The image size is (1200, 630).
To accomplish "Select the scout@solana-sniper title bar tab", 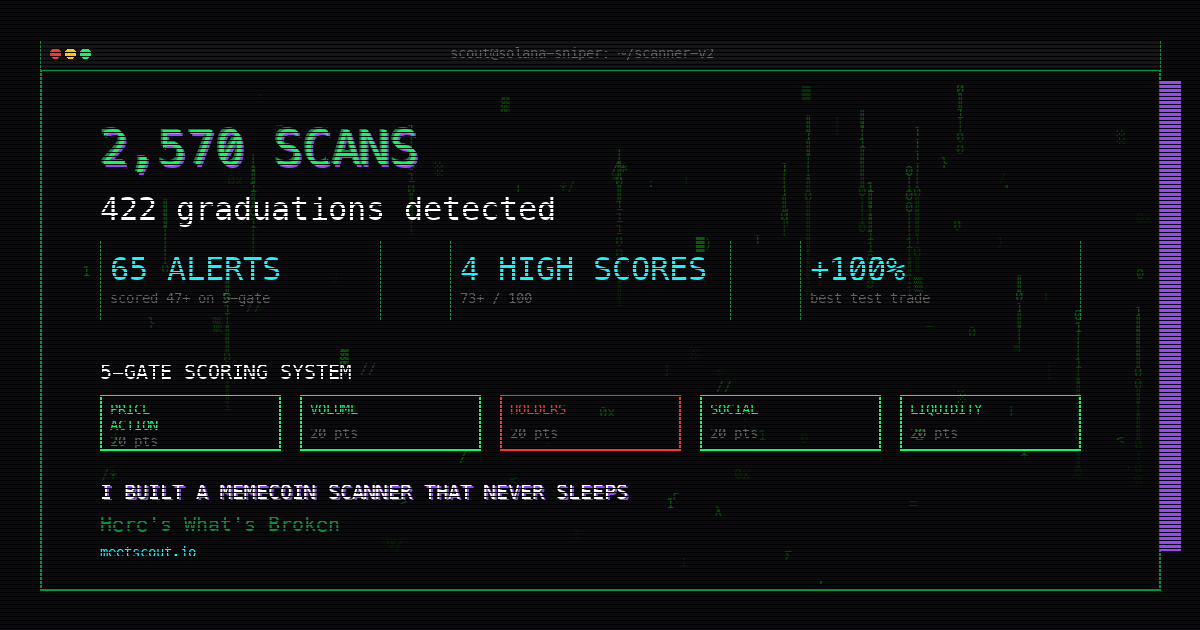I will click(583, 52).
